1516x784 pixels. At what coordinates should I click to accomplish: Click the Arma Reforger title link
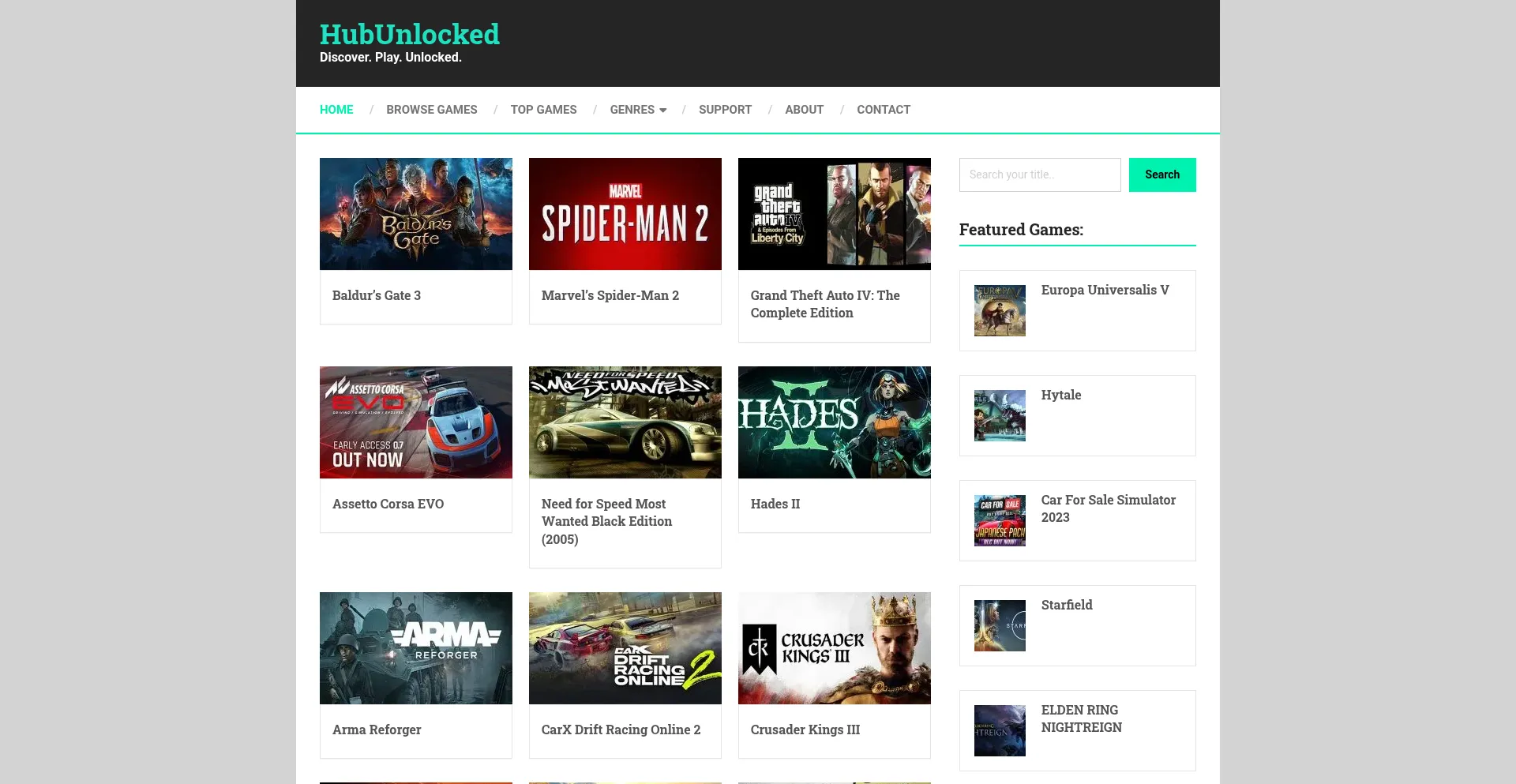pyautogui.click(x=377, y=730)
